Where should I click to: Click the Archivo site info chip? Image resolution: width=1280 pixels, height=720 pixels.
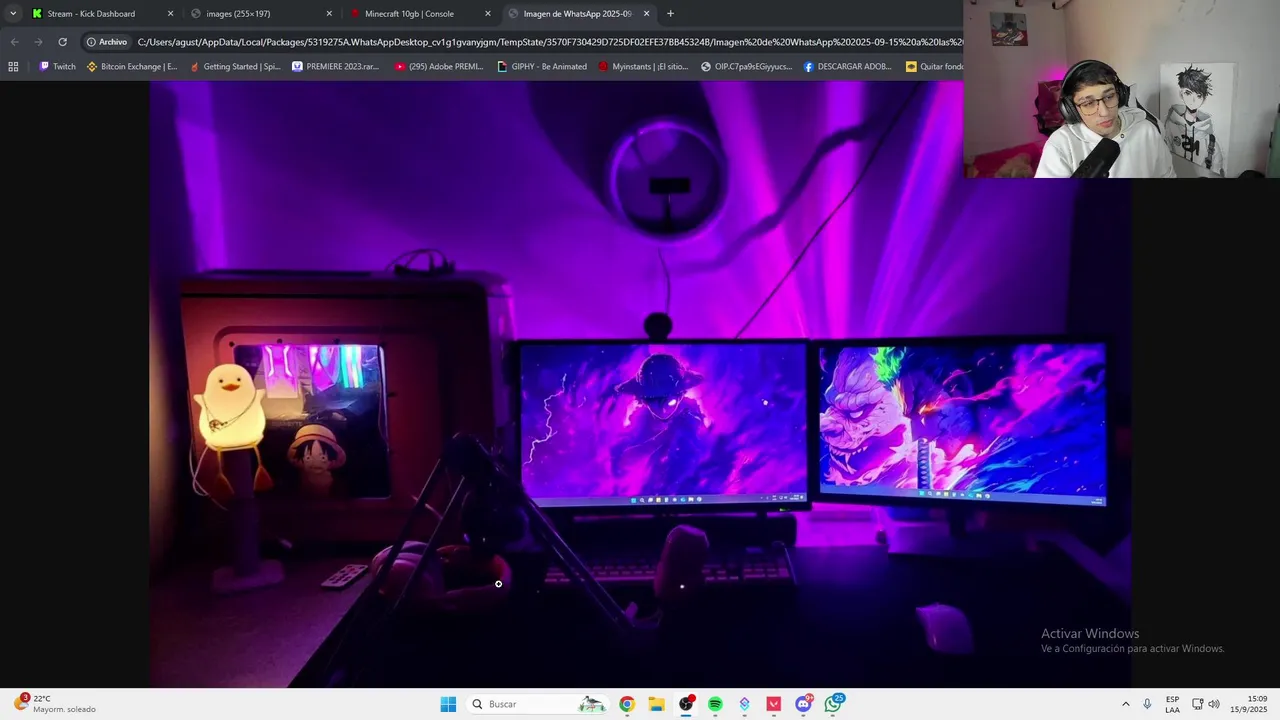point(107,42)
